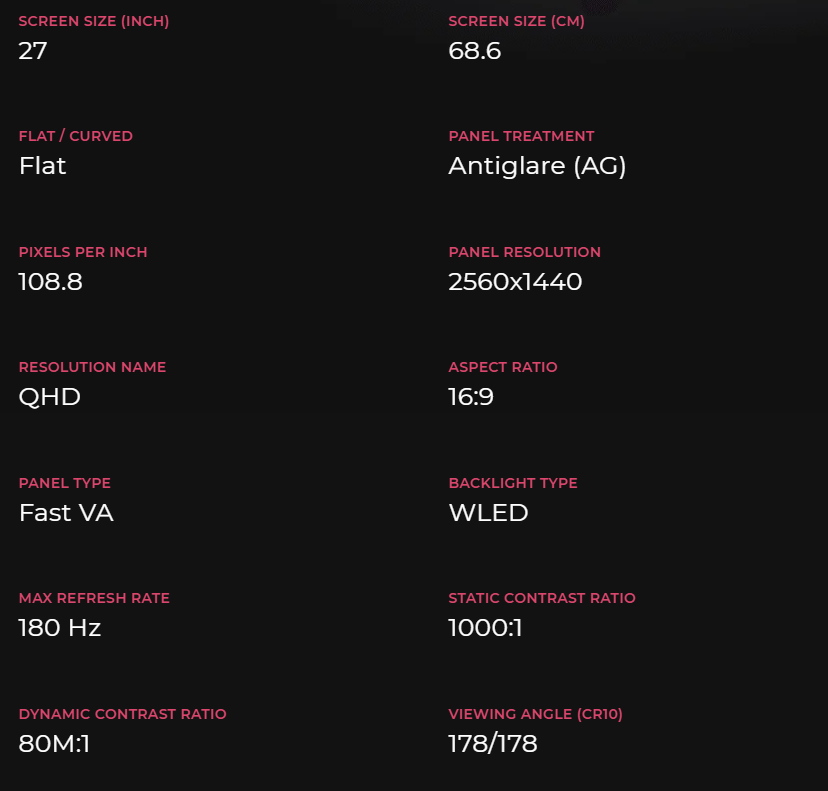Click the 80M:1 dynamic contrast value
Viewport: 828px width, 791px height.
[54, 744]
